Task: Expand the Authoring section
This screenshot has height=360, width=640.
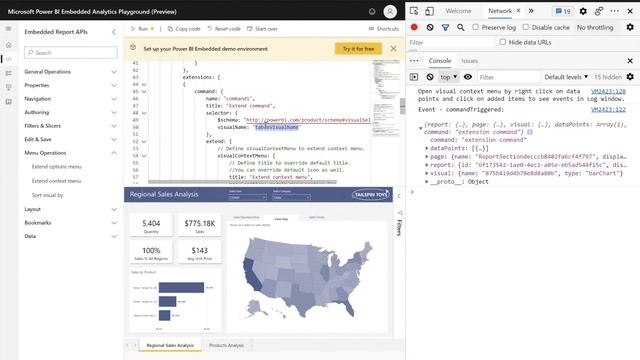Action: click(x=71, y=112)
